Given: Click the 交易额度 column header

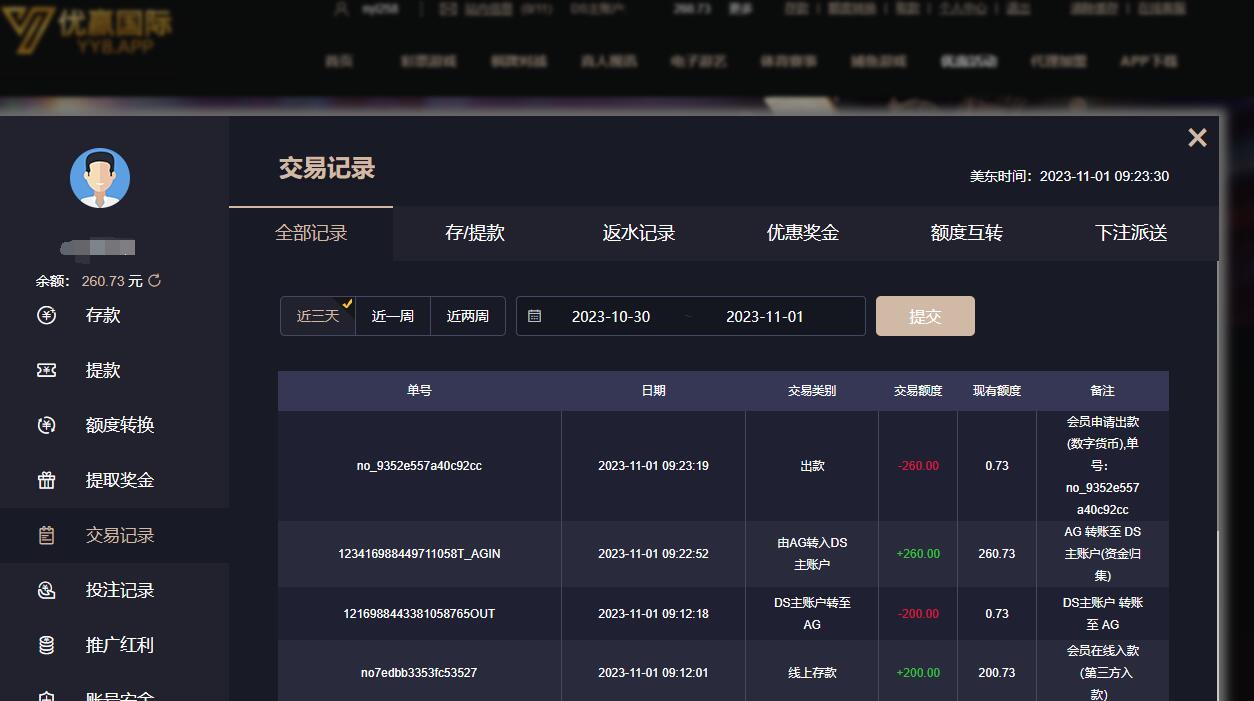Looking at the screenshot, I should [918, 391].
